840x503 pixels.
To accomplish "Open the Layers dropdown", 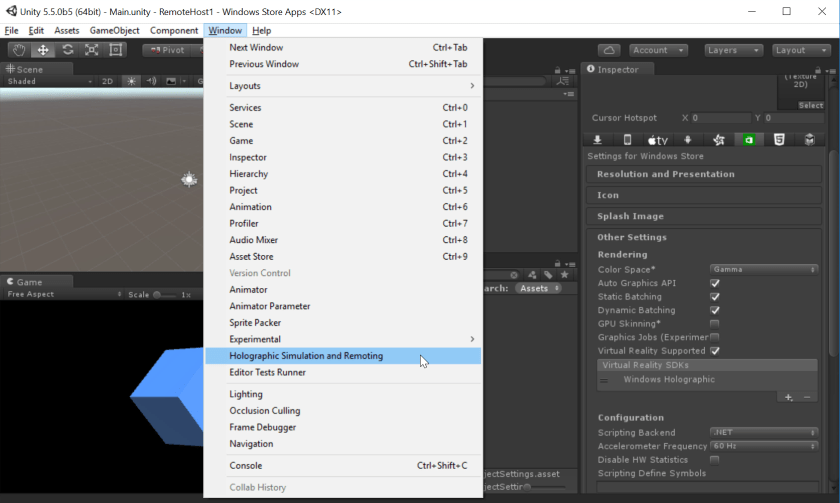I will coord(731,50).
